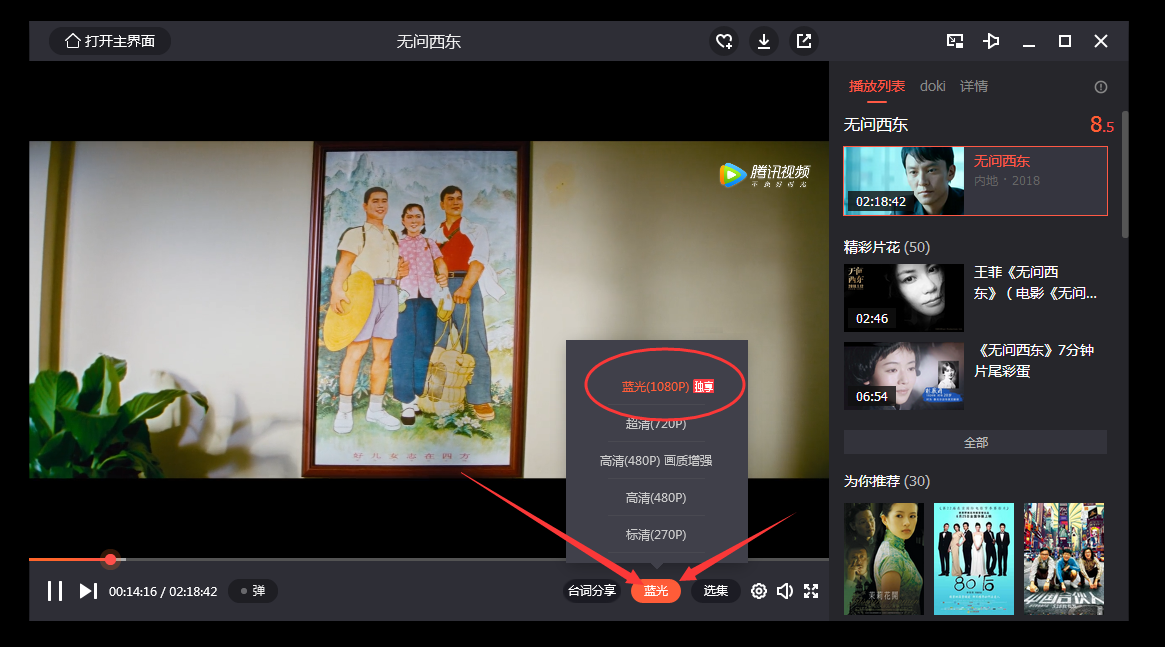Click the sidebar vertical scrollbar
This screenshot has height=647, width=1165.
tap(1125, 175)
